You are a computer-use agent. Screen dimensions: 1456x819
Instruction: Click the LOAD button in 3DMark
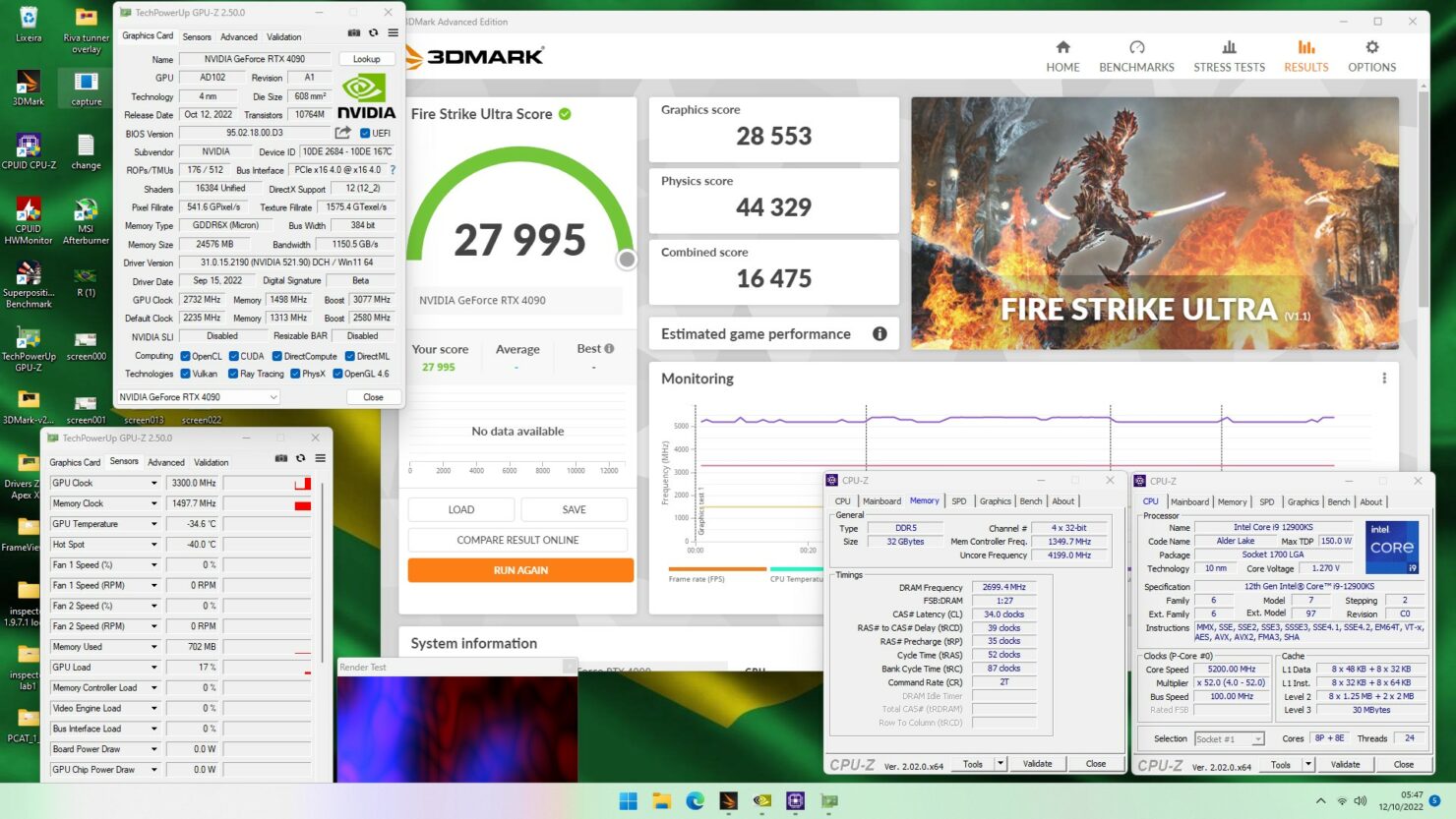click(x=461, y=509)
